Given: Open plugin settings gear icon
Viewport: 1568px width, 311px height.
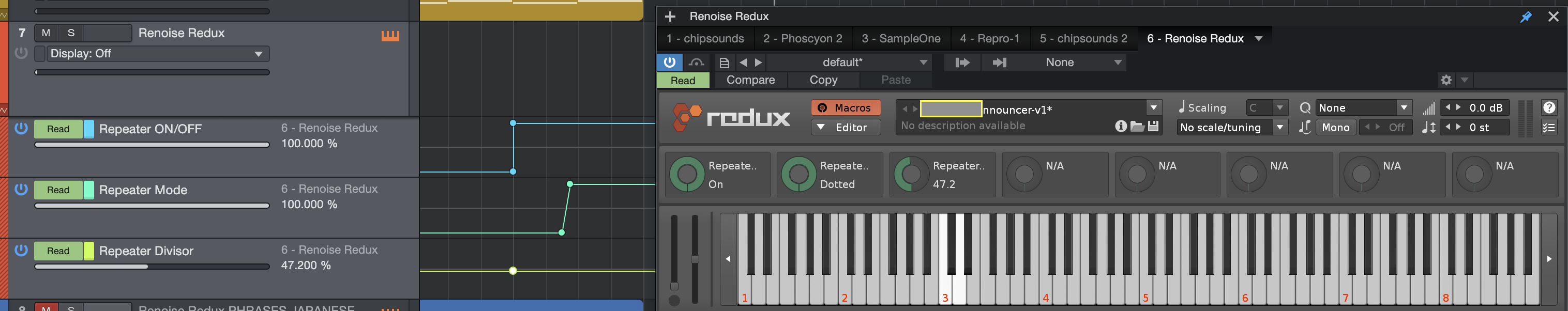Looking at the screenshot, I should coord(1446,80).
